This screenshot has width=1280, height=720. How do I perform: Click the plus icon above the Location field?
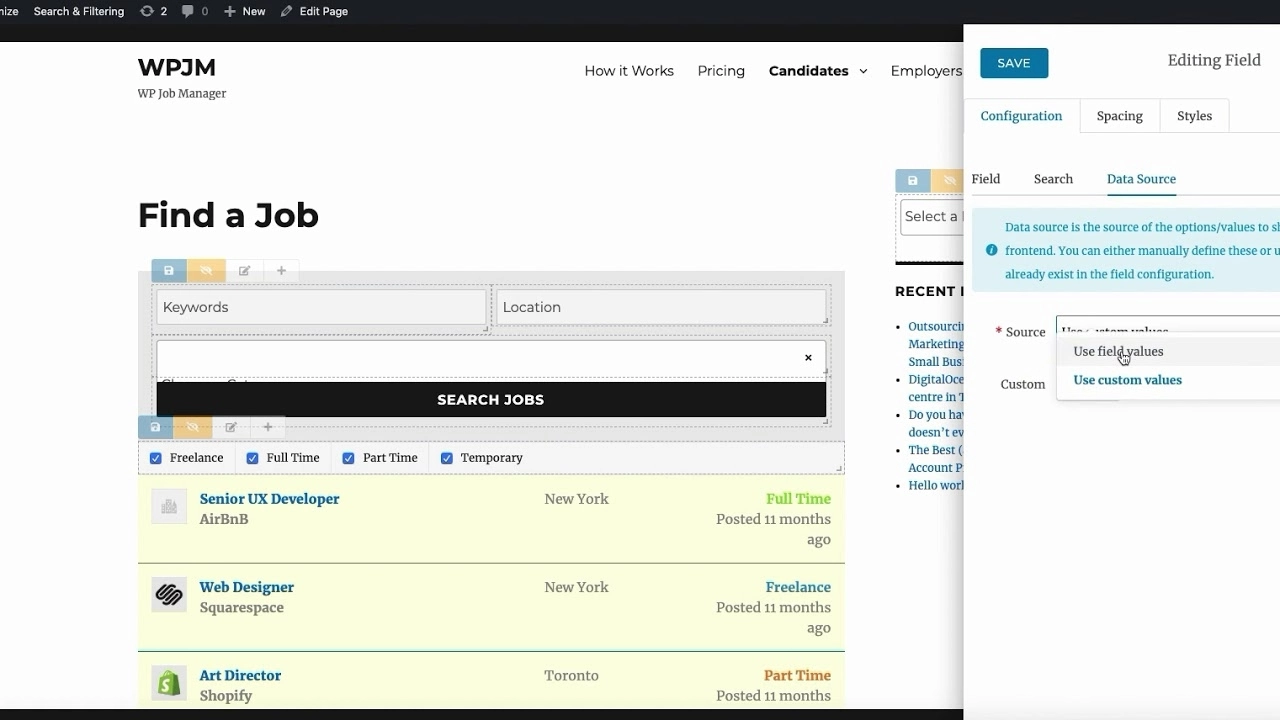coord(281,271)
